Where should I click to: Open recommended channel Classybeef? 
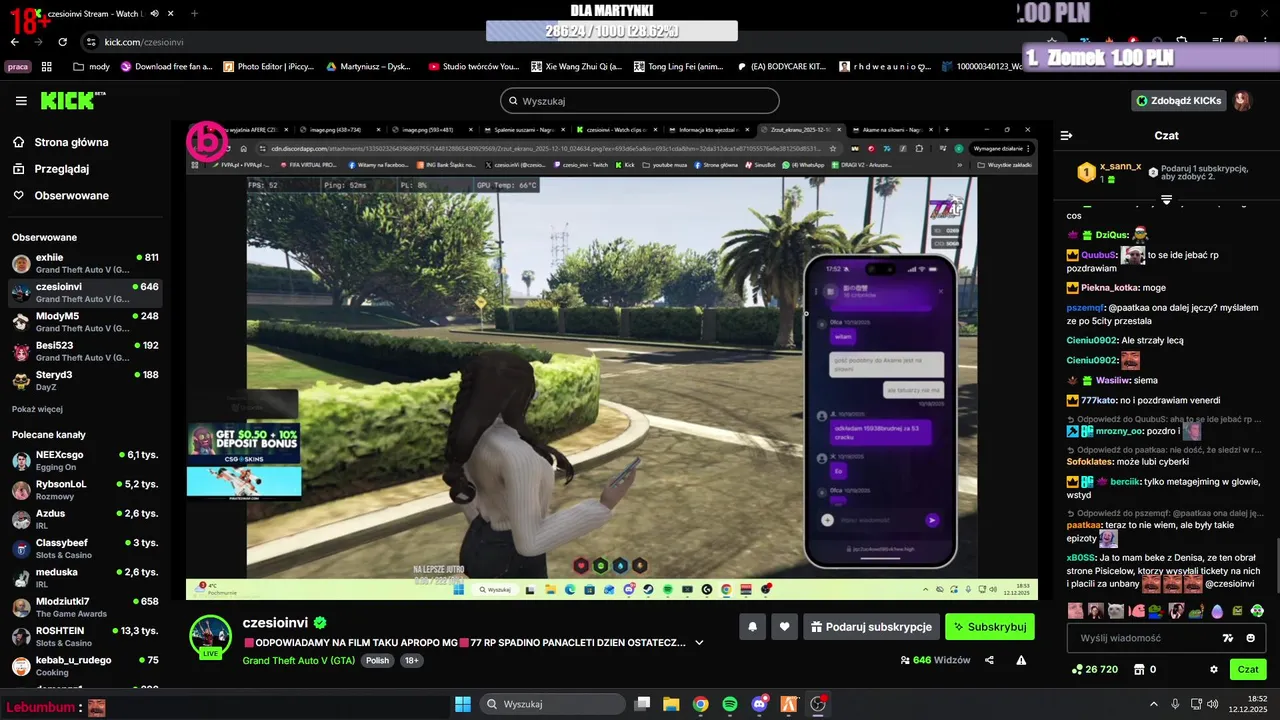(84, 549)
